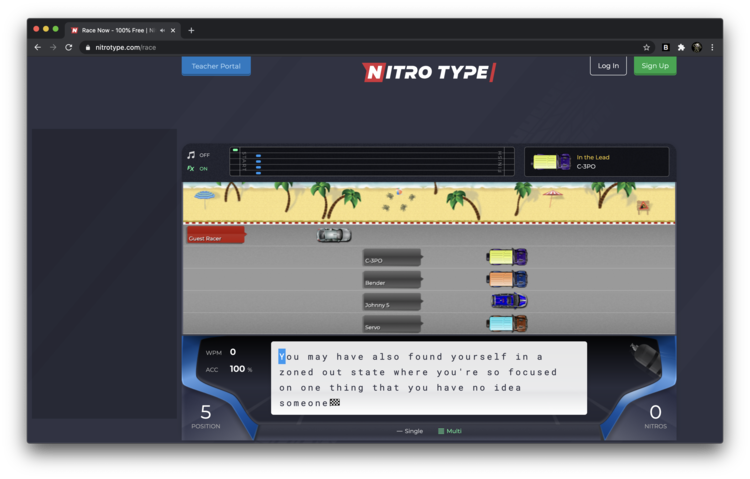Click the NITROS counter
The width and height of the screenshot is (750, 479).
click(655, 416)
